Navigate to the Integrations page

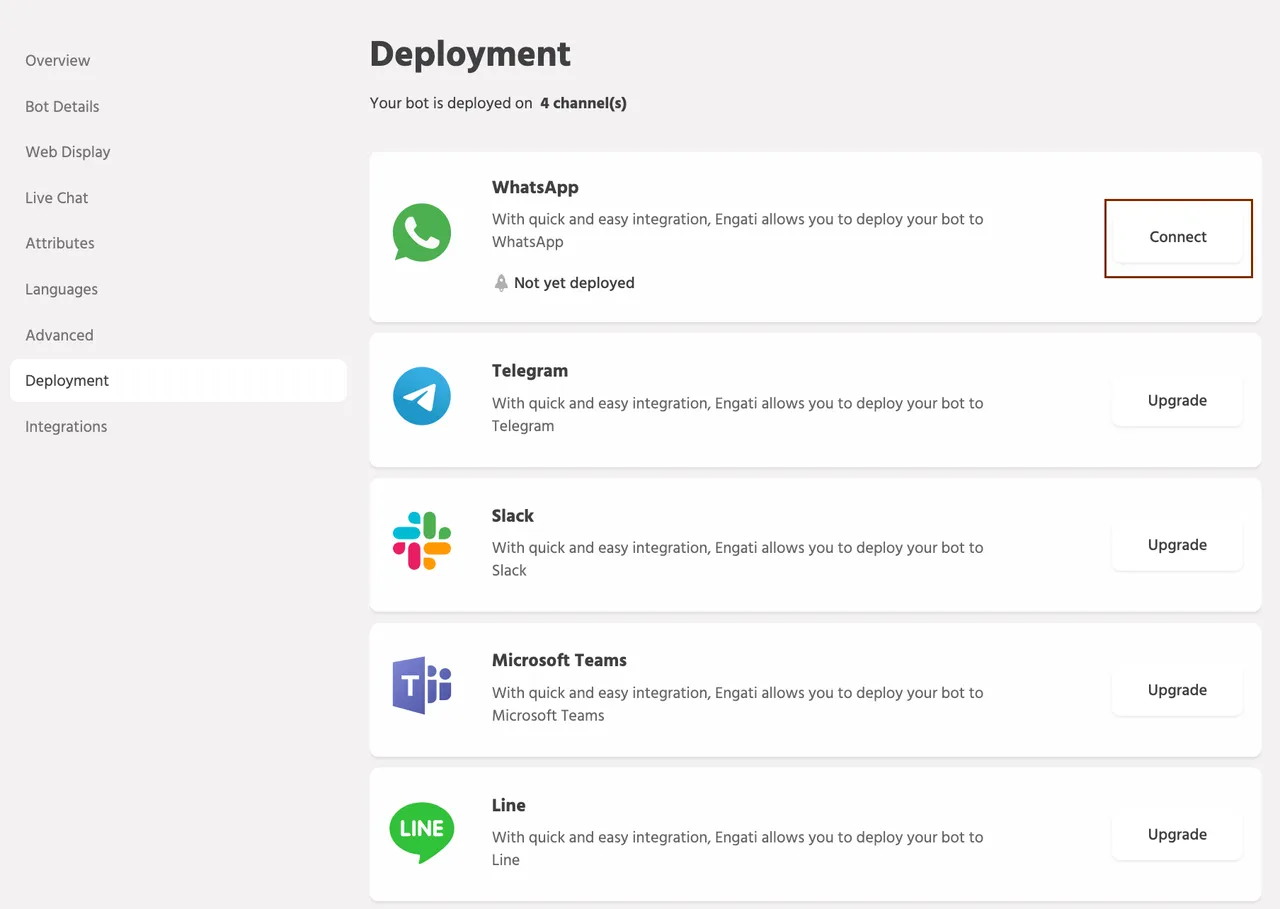(x=66, y=426)
